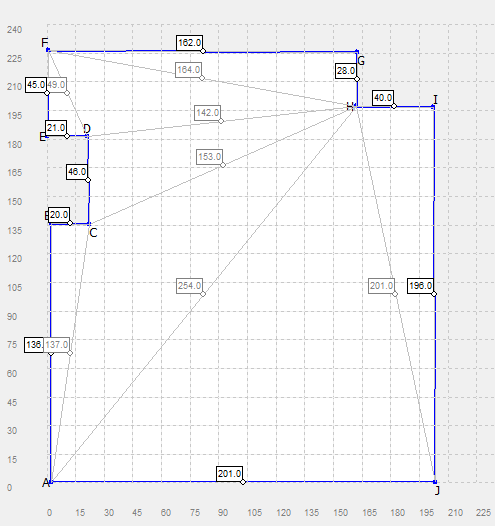Click the 40.0 dimension label on wall H-I
The width and height of the screenshot is (495, 526).
[383, 98]
